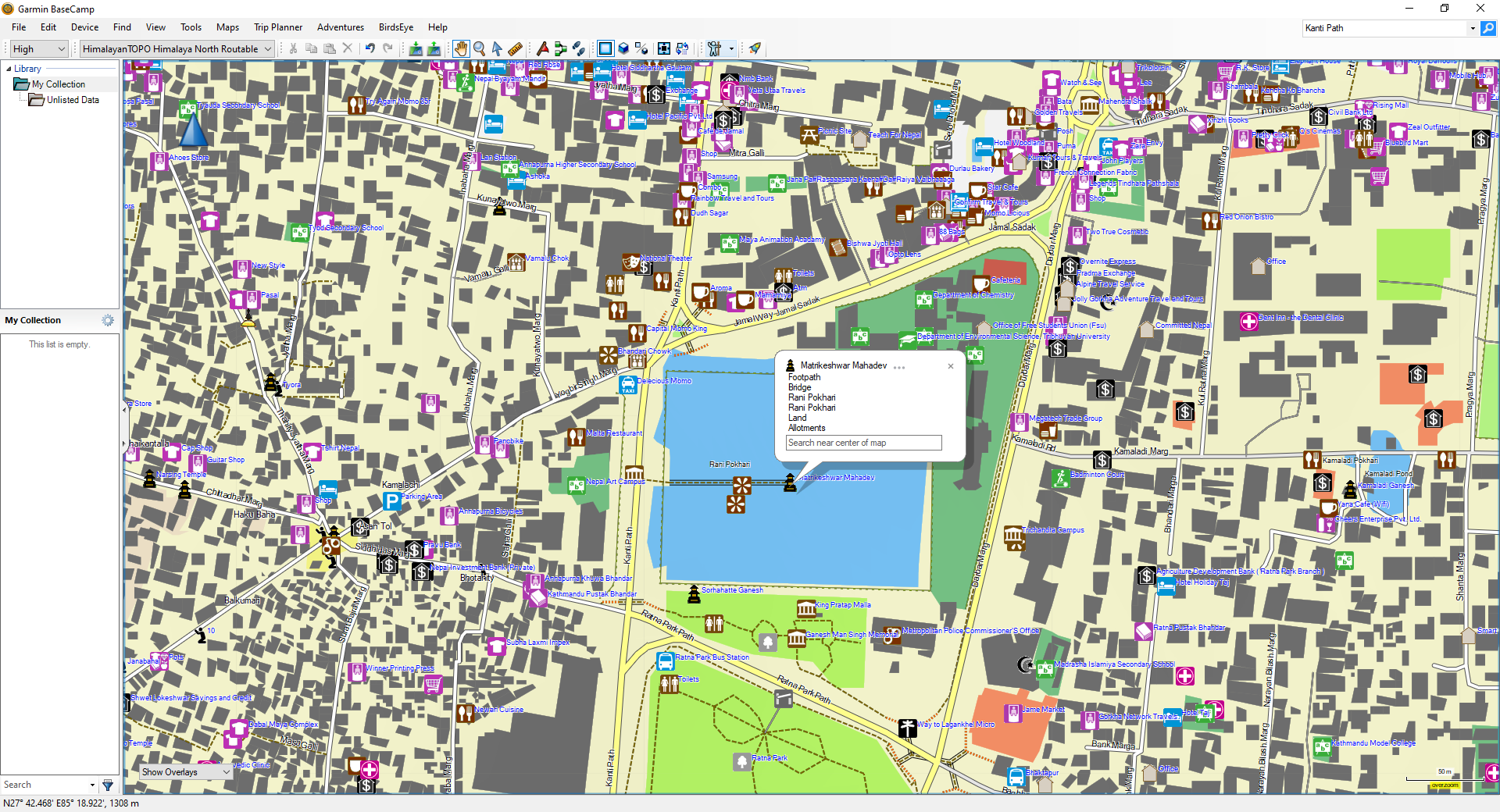Select the New Track footprints tool

[578, 48]
